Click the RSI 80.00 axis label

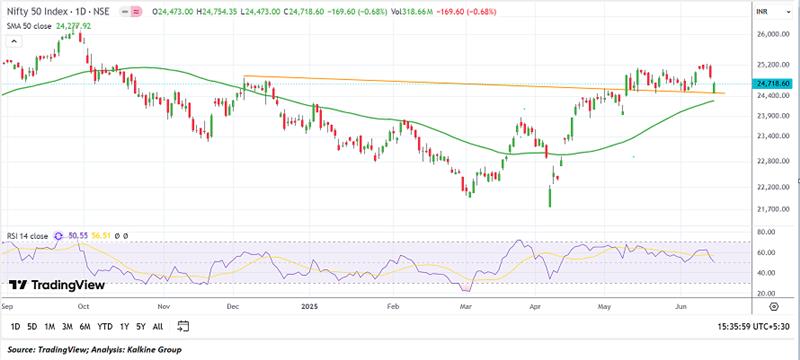pos(766,232)
